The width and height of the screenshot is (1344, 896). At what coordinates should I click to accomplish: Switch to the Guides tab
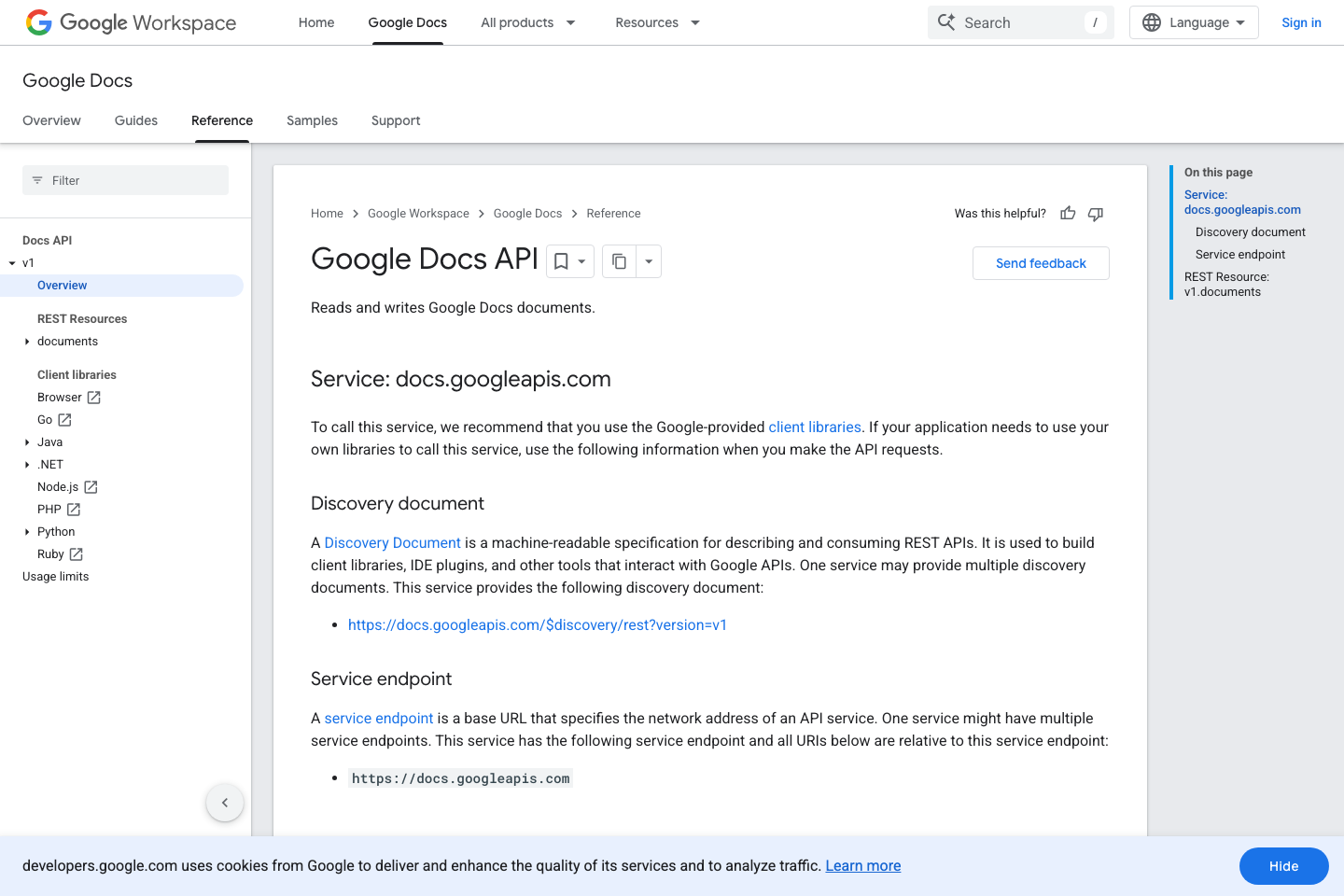point(135,120)
